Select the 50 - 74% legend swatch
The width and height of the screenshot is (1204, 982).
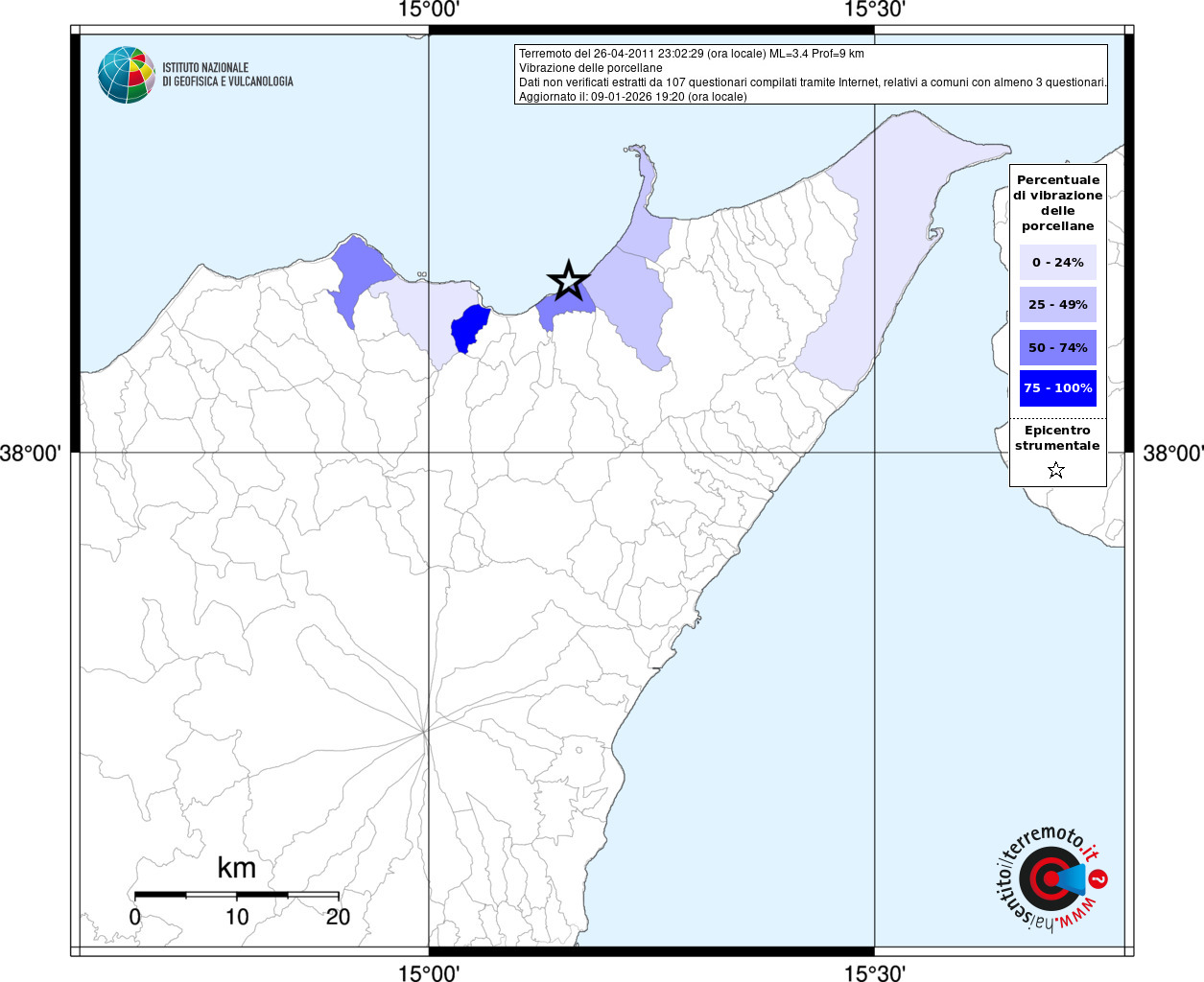(x=1058, y=347)
